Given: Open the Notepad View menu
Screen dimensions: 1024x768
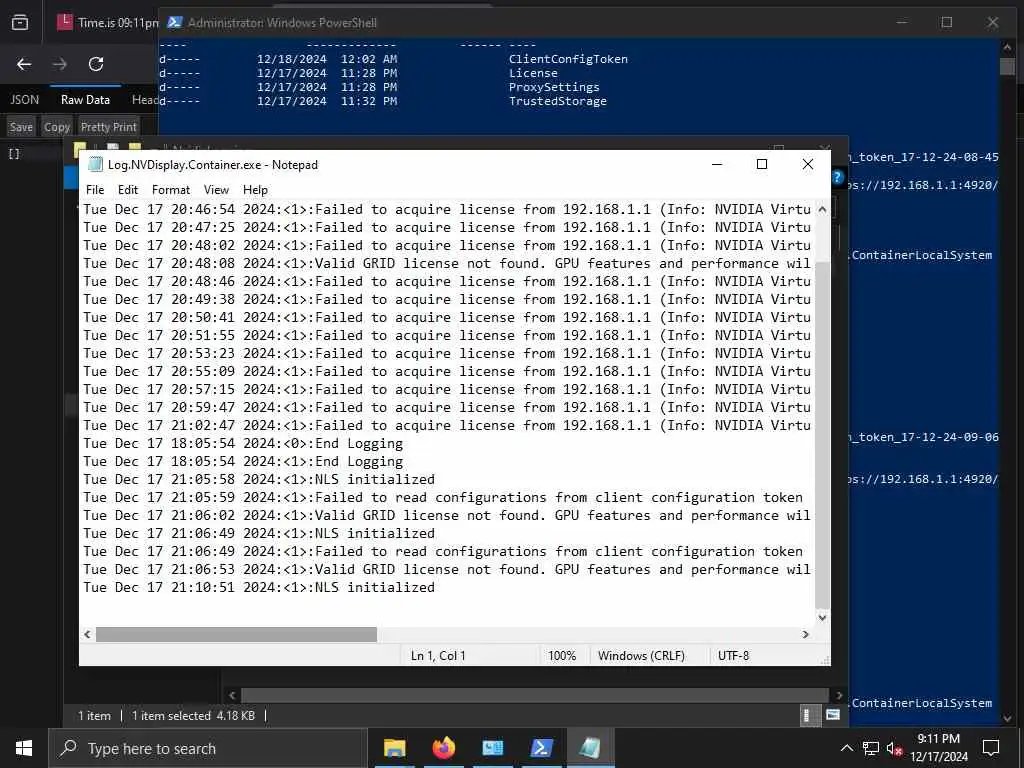Looking at the screenshot, I should [x=216, y=189].
